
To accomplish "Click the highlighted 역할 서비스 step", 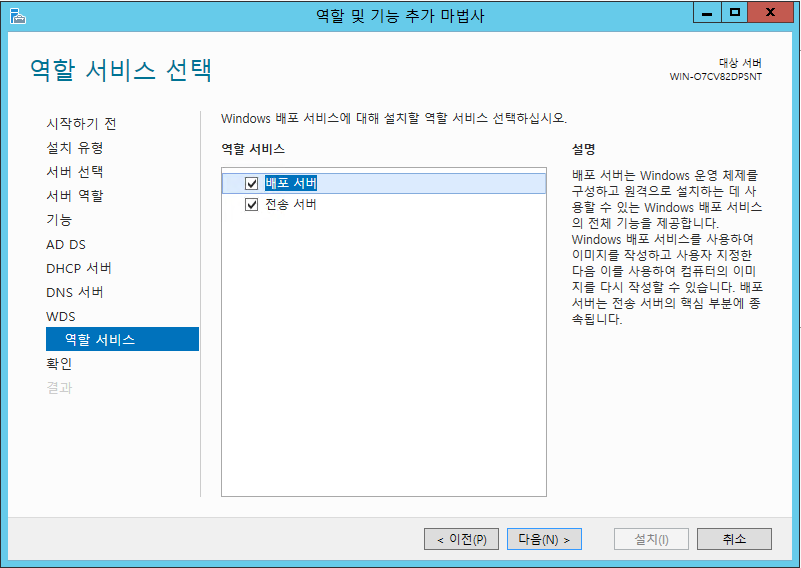I will (x=100, y=340).
